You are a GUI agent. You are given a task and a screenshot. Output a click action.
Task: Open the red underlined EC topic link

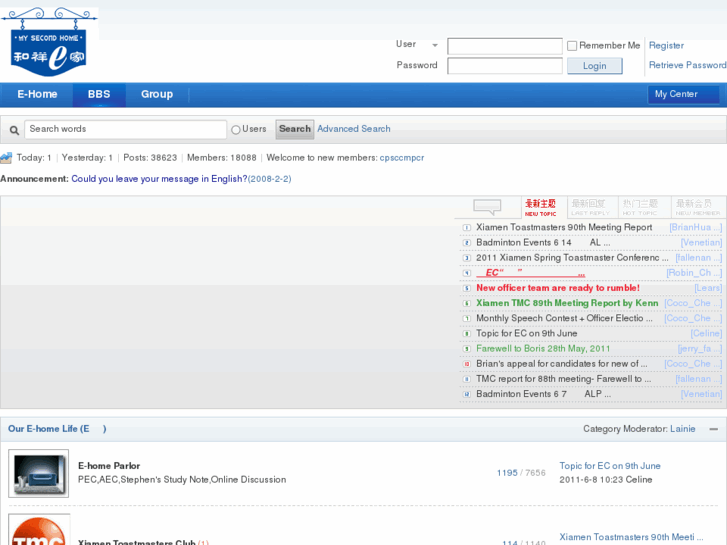(530, 273)
